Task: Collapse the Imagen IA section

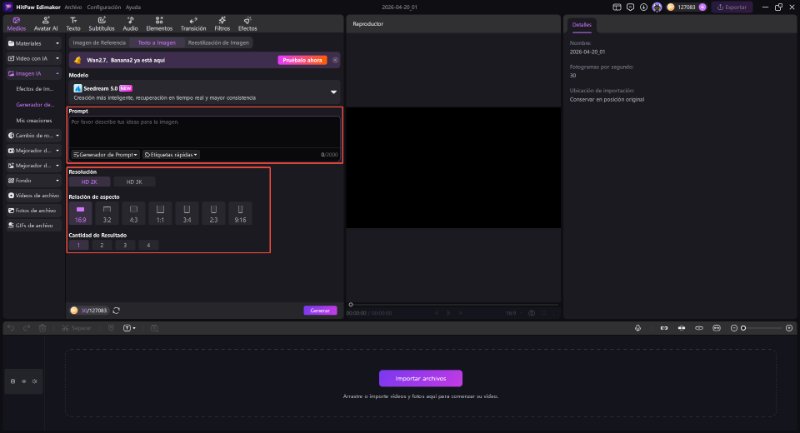Action: coord(33,74)
